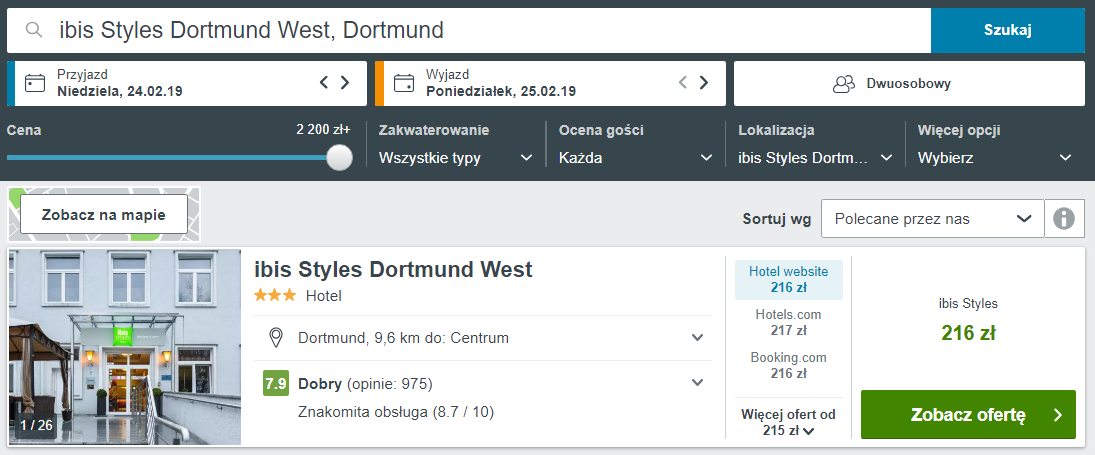
Task: Open the hotel photo thumbnail
Action: coord(124,347)
